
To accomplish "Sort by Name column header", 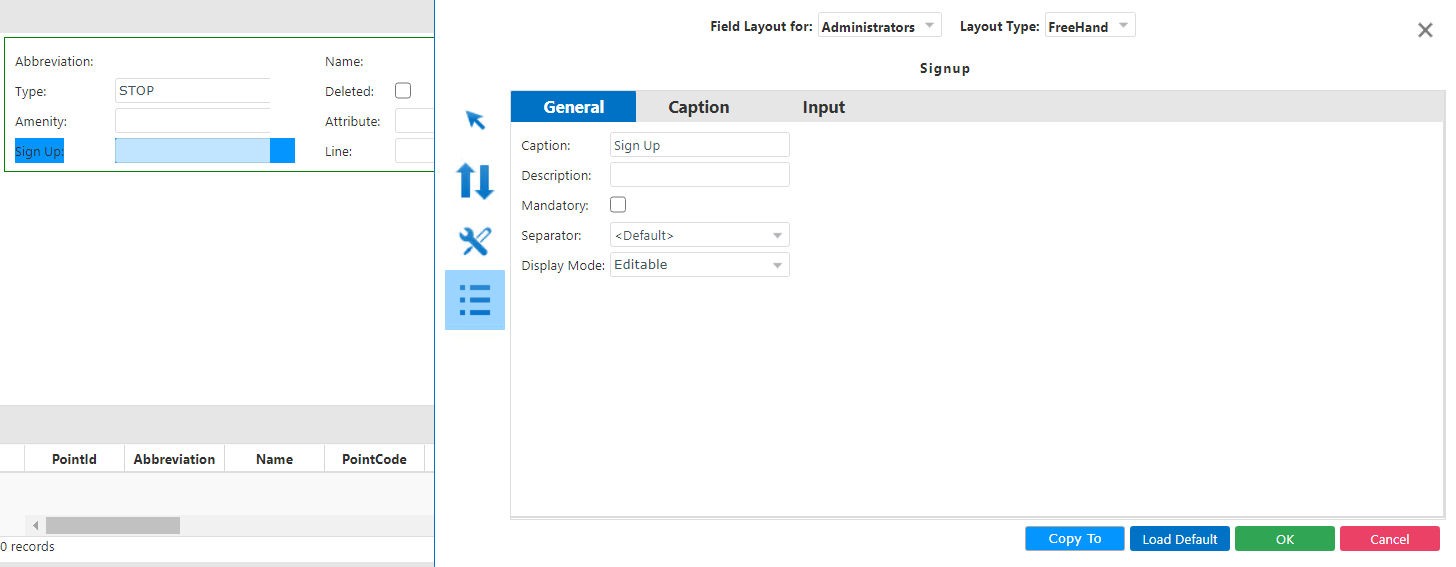I will [275, 459].
